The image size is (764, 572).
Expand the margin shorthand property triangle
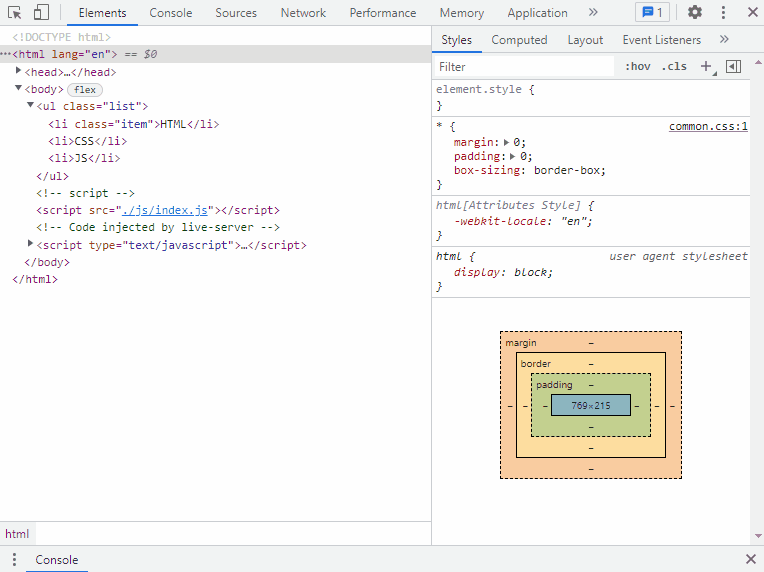[x=507, y=143]
